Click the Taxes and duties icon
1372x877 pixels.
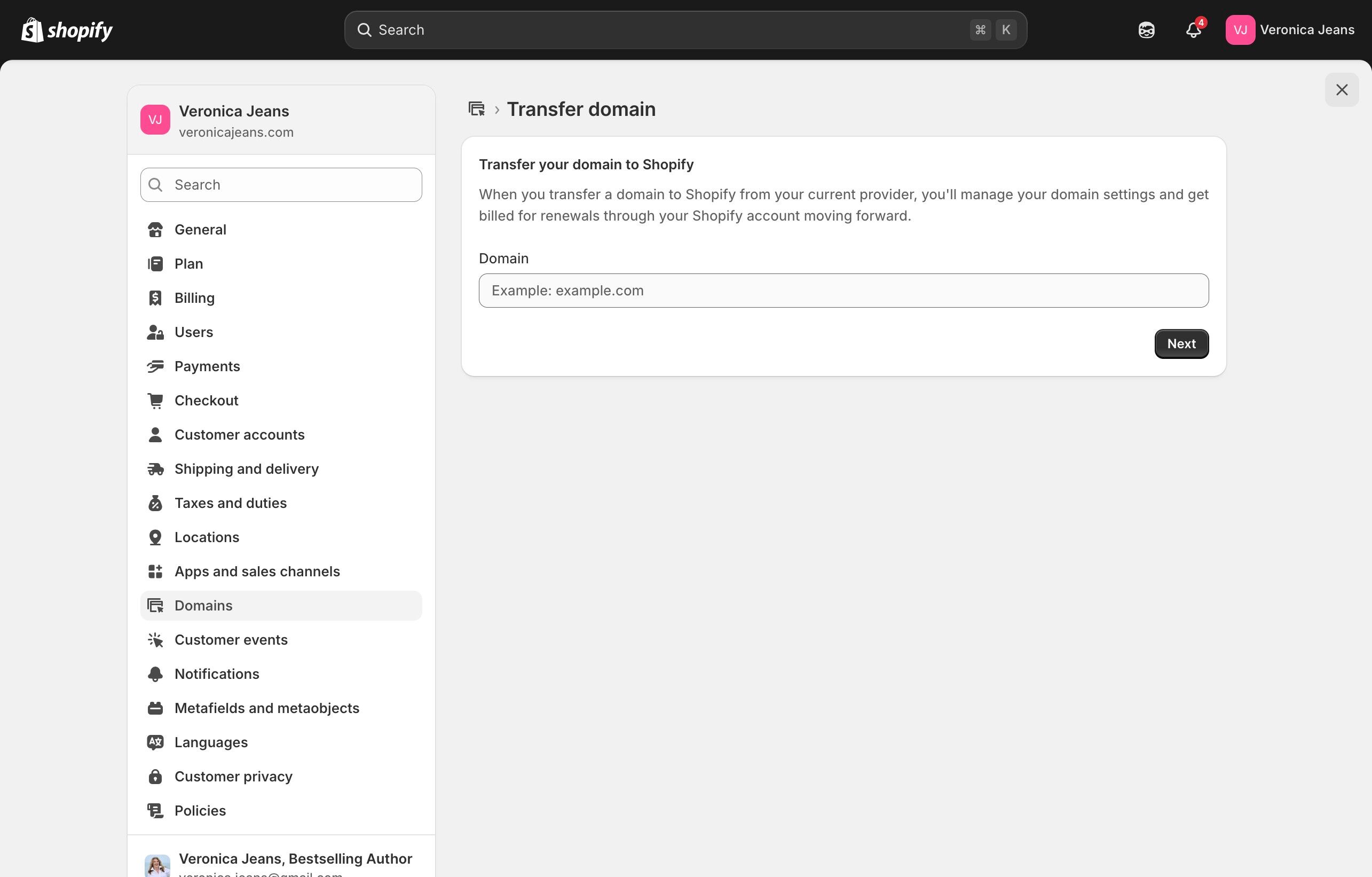pos(155,503)
